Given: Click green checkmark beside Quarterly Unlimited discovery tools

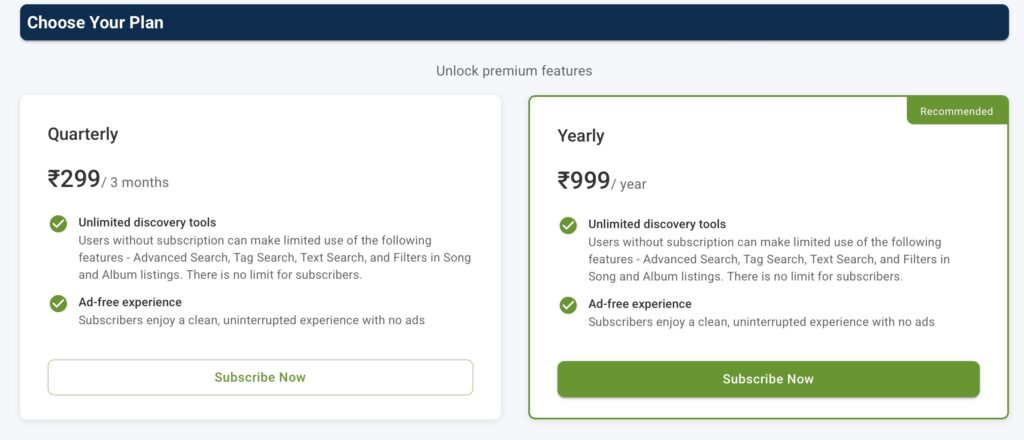Looking at the screenshot, I should coord(59,223).
